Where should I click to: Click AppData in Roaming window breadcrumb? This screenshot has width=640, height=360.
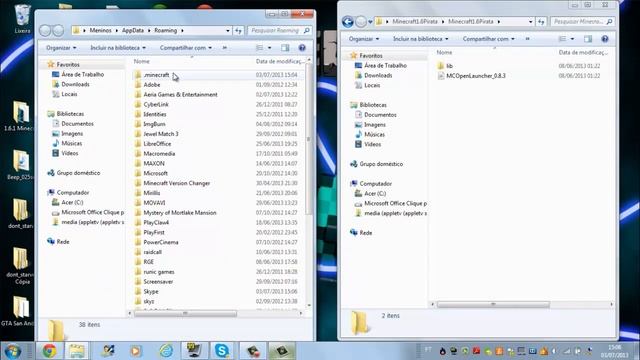pos(133,31)
